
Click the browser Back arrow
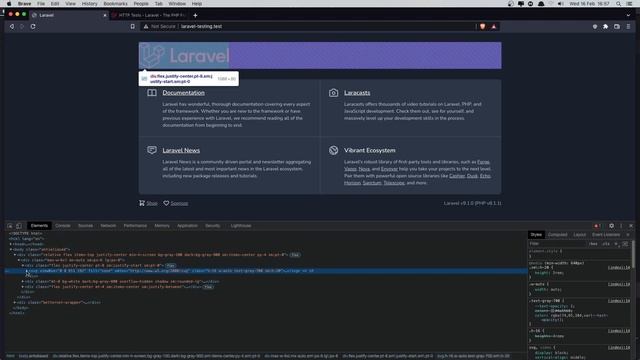[12, 27]
